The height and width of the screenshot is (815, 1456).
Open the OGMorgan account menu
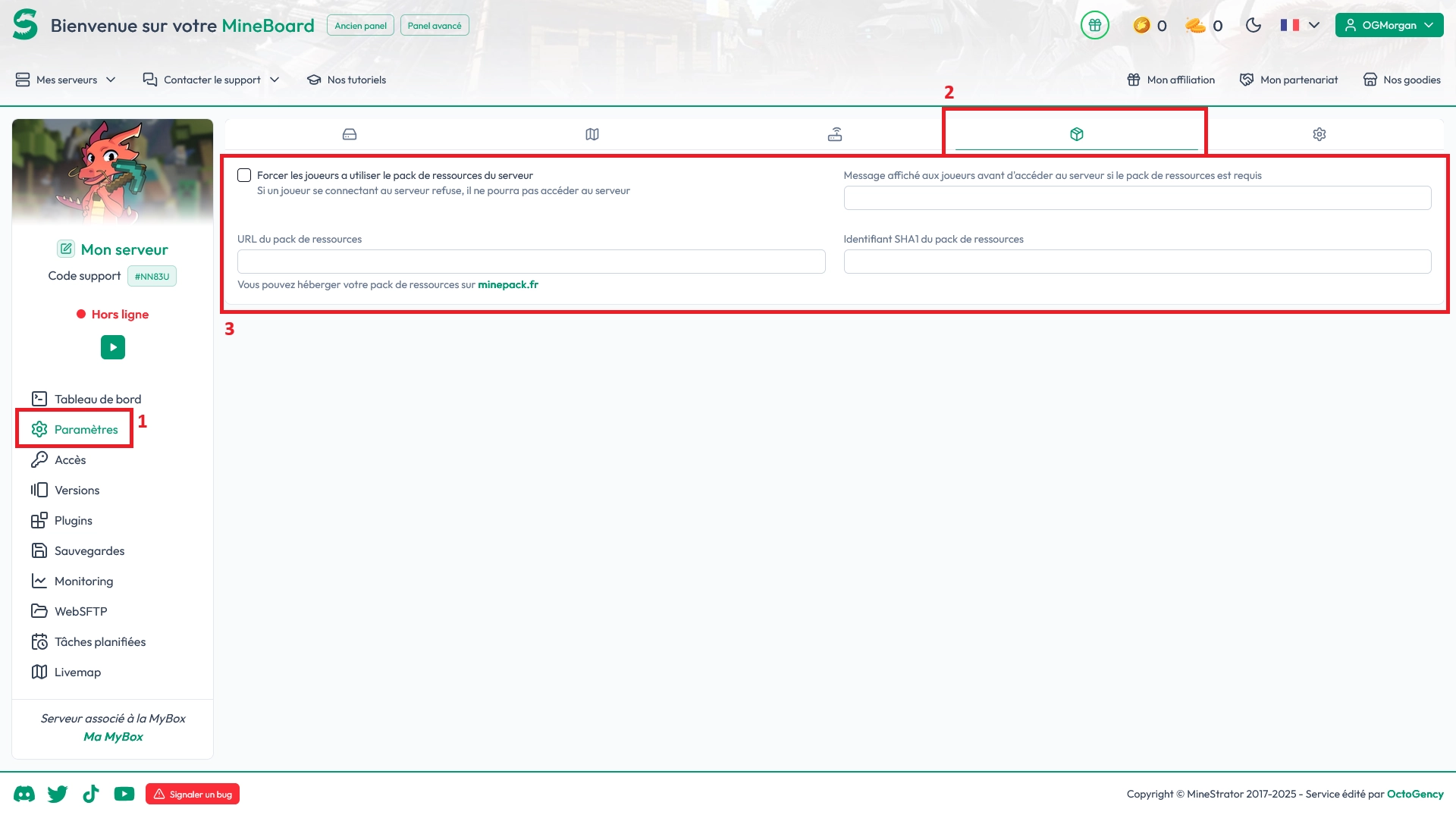[1389, 25]
